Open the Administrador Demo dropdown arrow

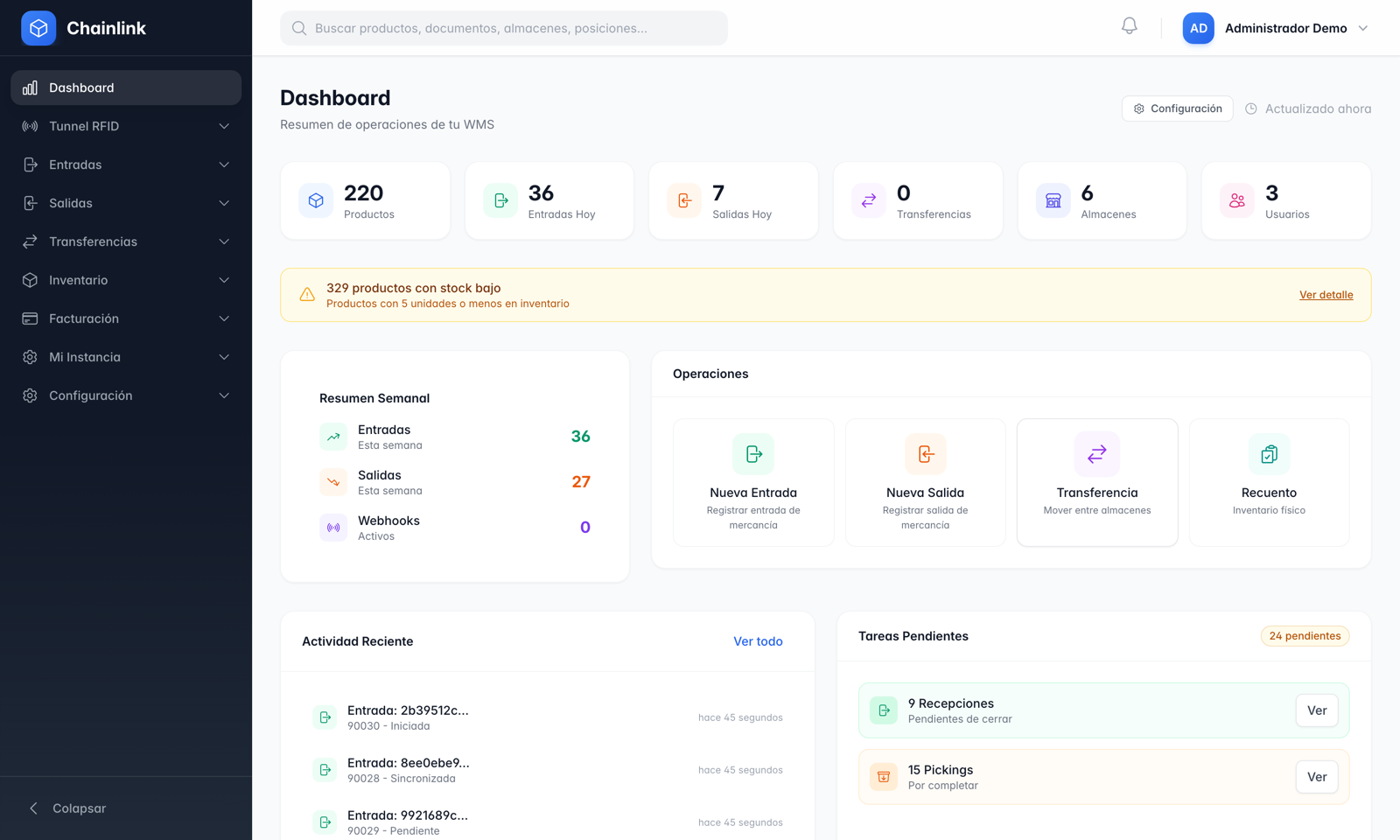[x=1363, y=28]
